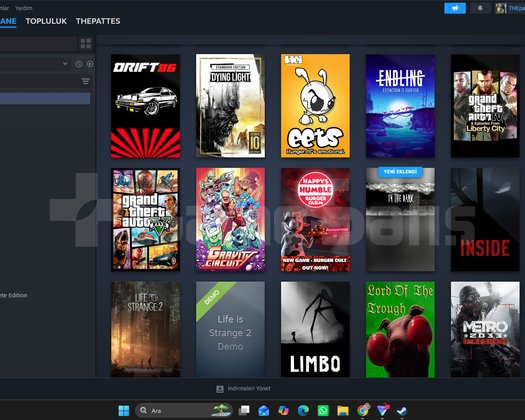Open the notifications bell
The image size is (525, 420).
(x=480, y=8)
